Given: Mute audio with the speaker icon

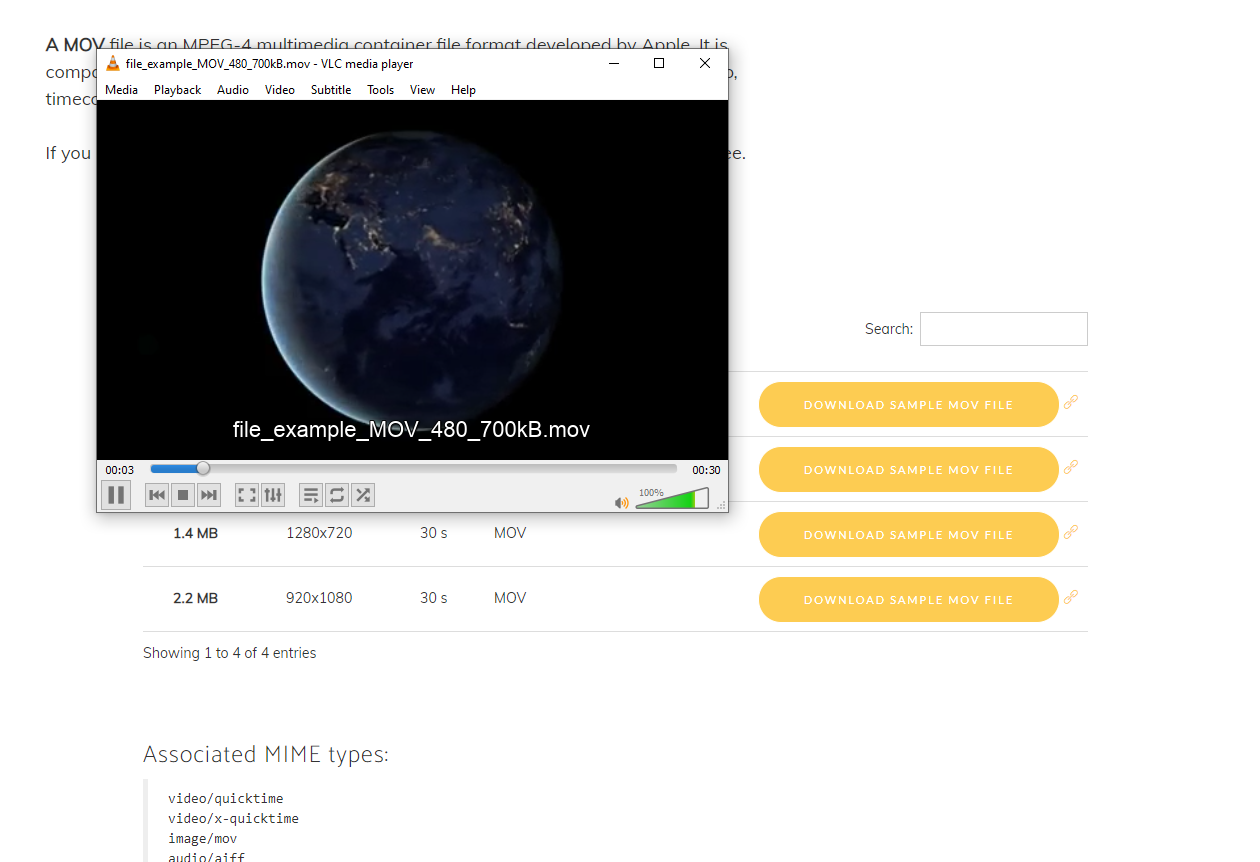Looking at the screenshot, I should pos(622,502).
